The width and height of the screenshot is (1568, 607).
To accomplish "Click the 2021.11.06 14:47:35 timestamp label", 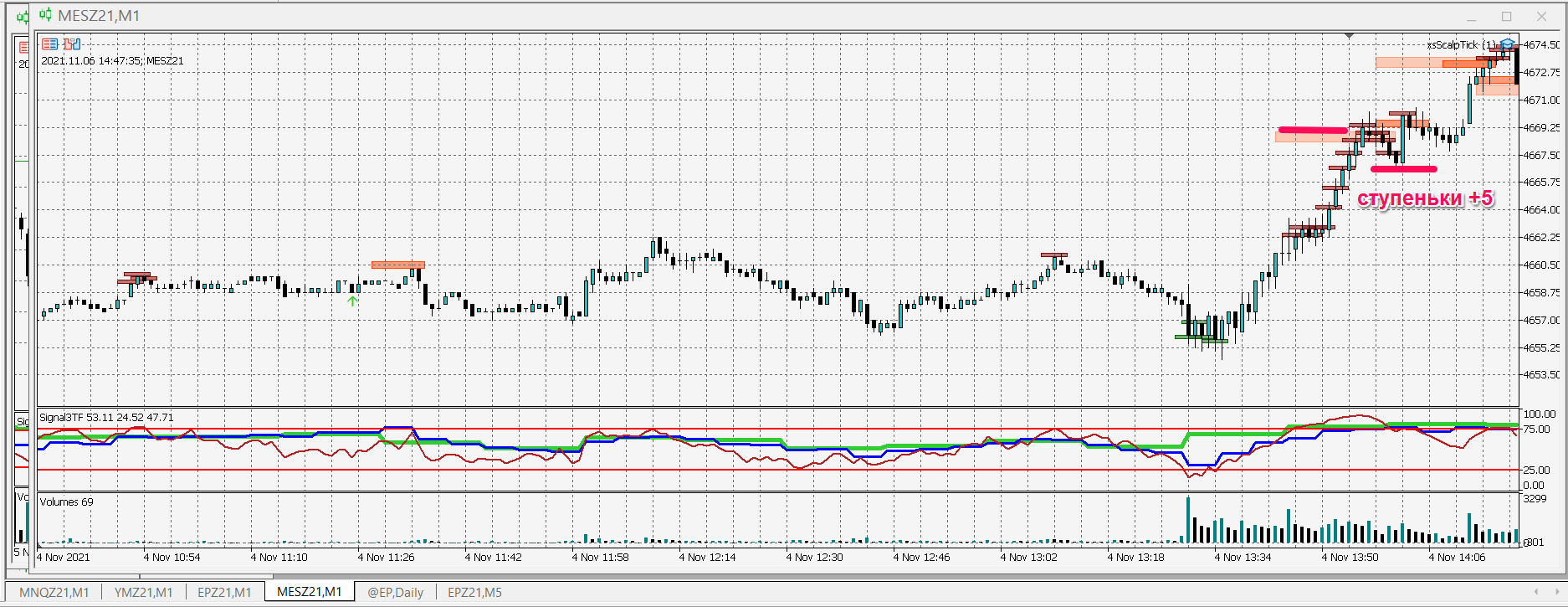I will pos(112,60).
